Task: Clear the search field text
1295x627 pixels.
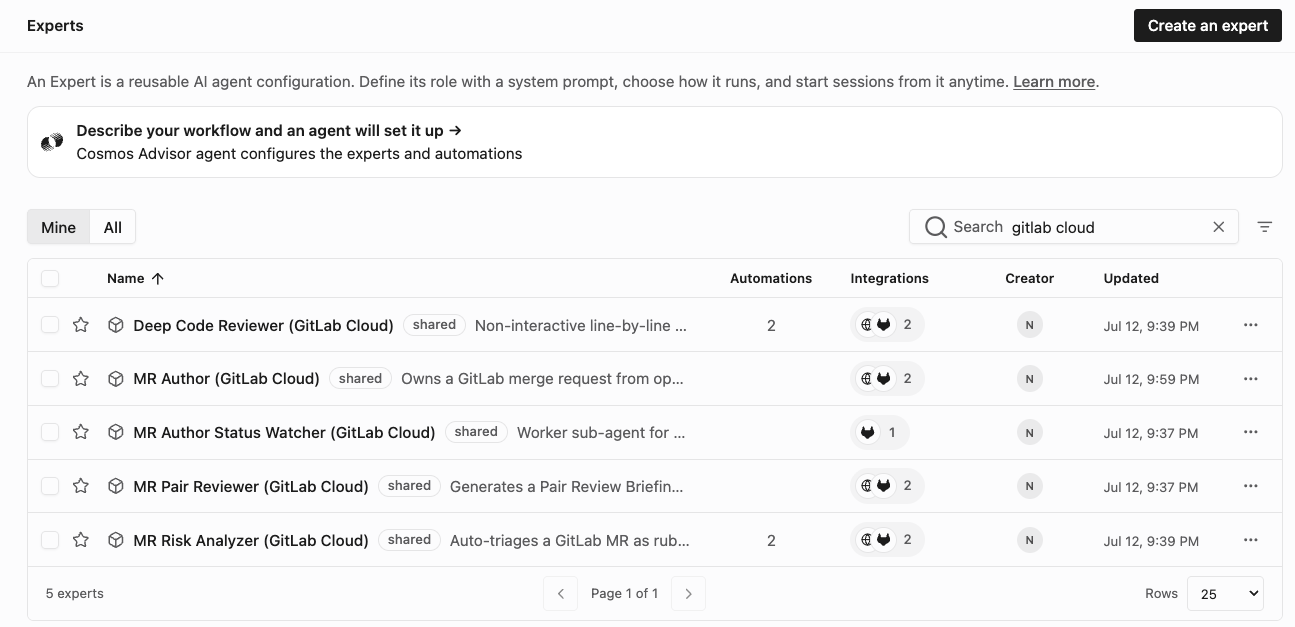Action: pos(1218,227)
